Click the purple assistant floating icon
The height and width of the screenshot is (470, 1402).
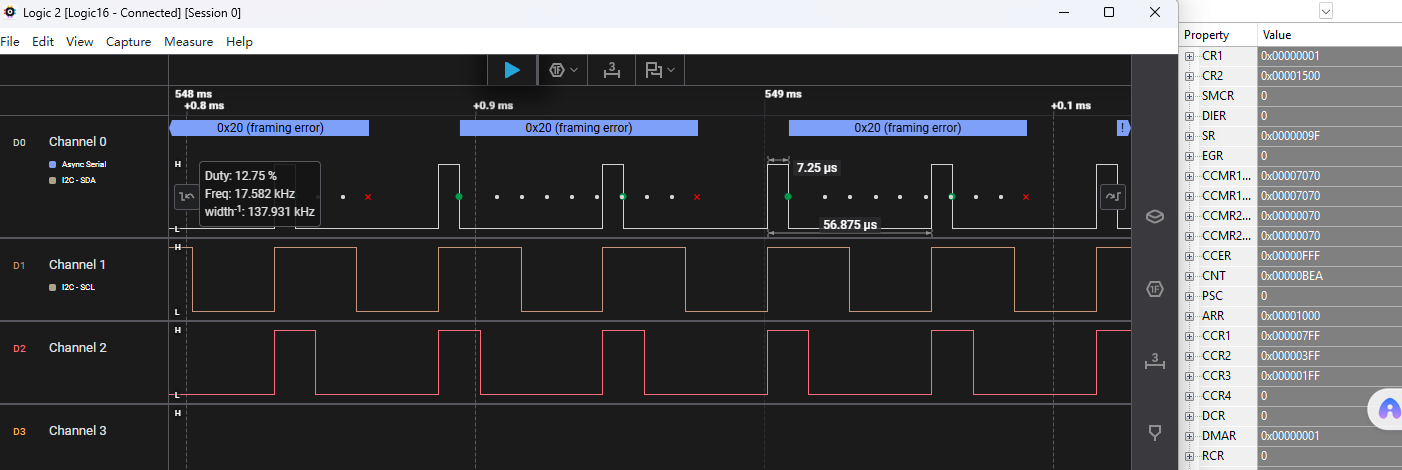pyautogui.click(x=1389, y=409)
